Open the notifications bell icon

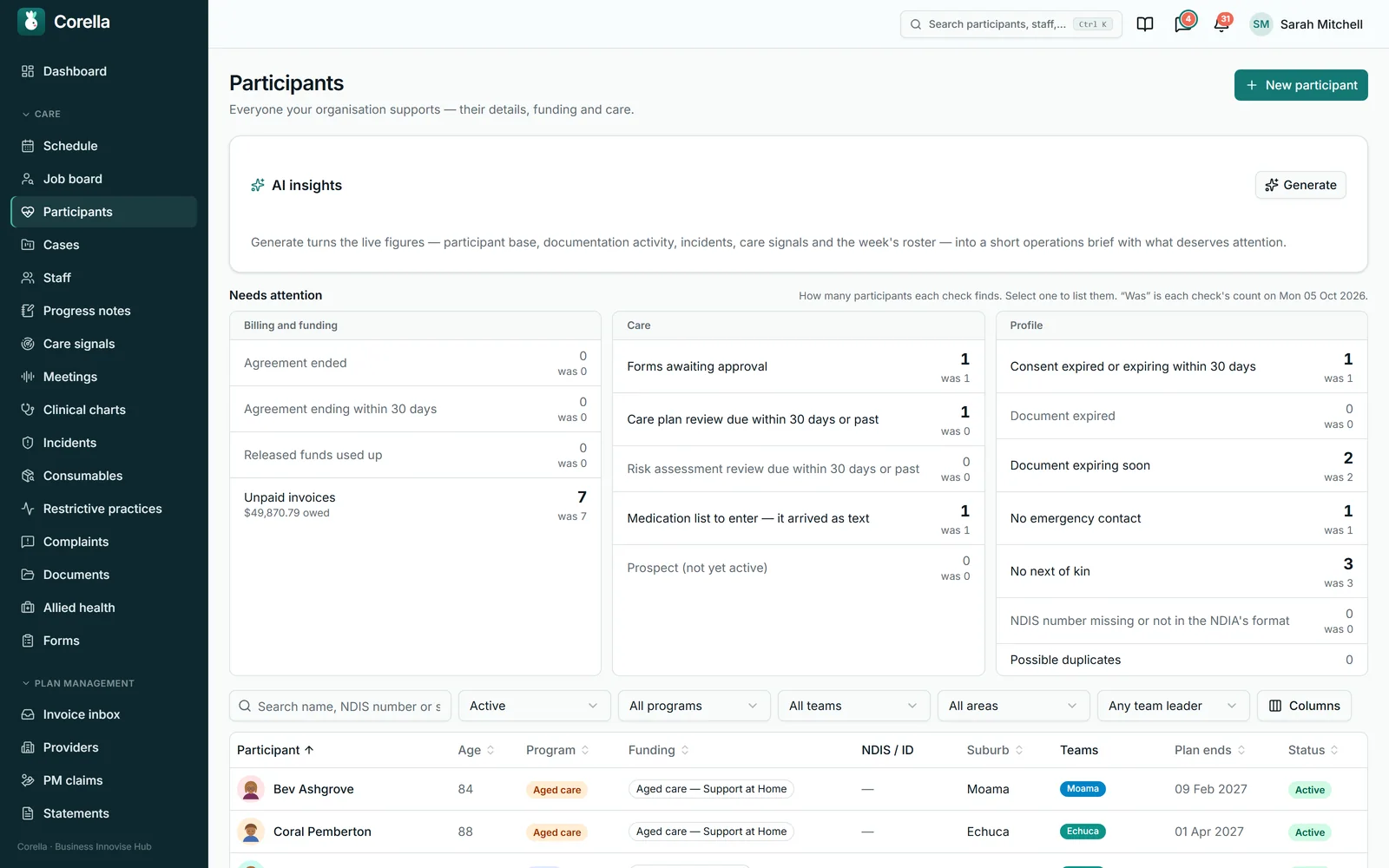point(1221,23)
